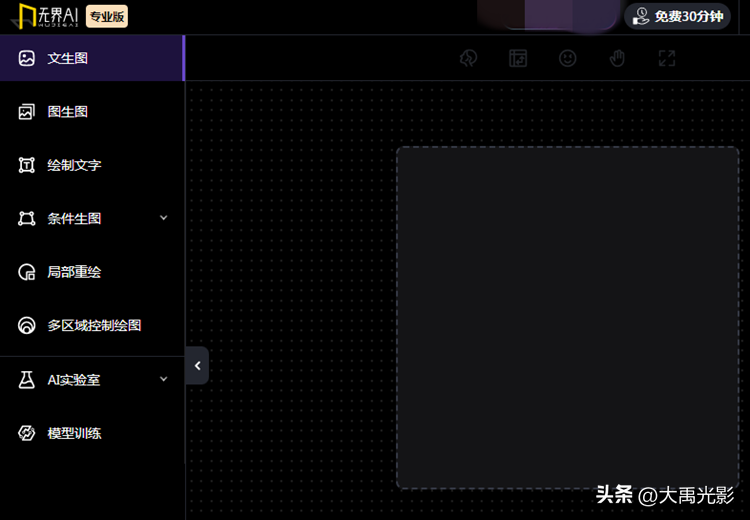Click the hand-coin icon beside 免费30分钟
Image resolution: width=750 pixels, height=520 pixels.
pyautogui.click(x=641, y=16)
